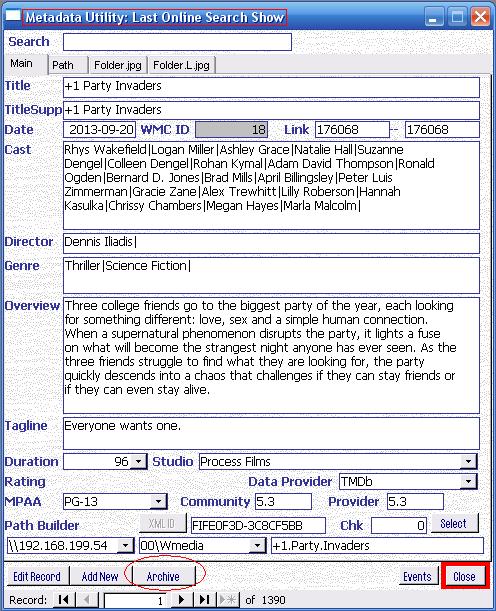
Task: Click the first Link field 176068
Action: pos(352,130)
